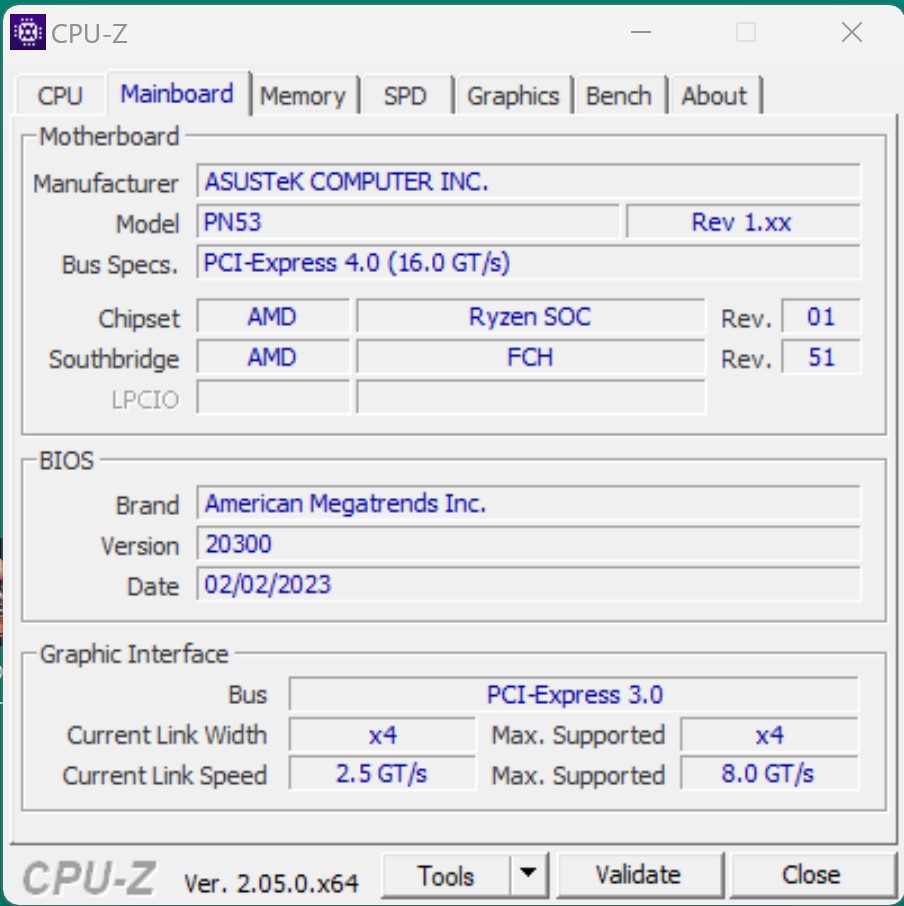View the About tab
Viewport: 904px width, 906px height.
tap(714, 97)
